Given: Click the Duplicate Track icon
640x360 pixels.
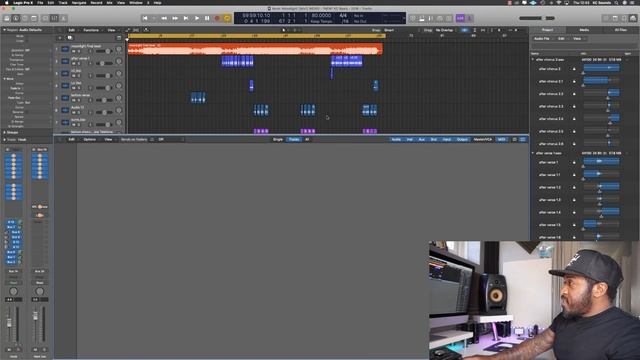Looking at the screenshot, I should pos(70,38).
